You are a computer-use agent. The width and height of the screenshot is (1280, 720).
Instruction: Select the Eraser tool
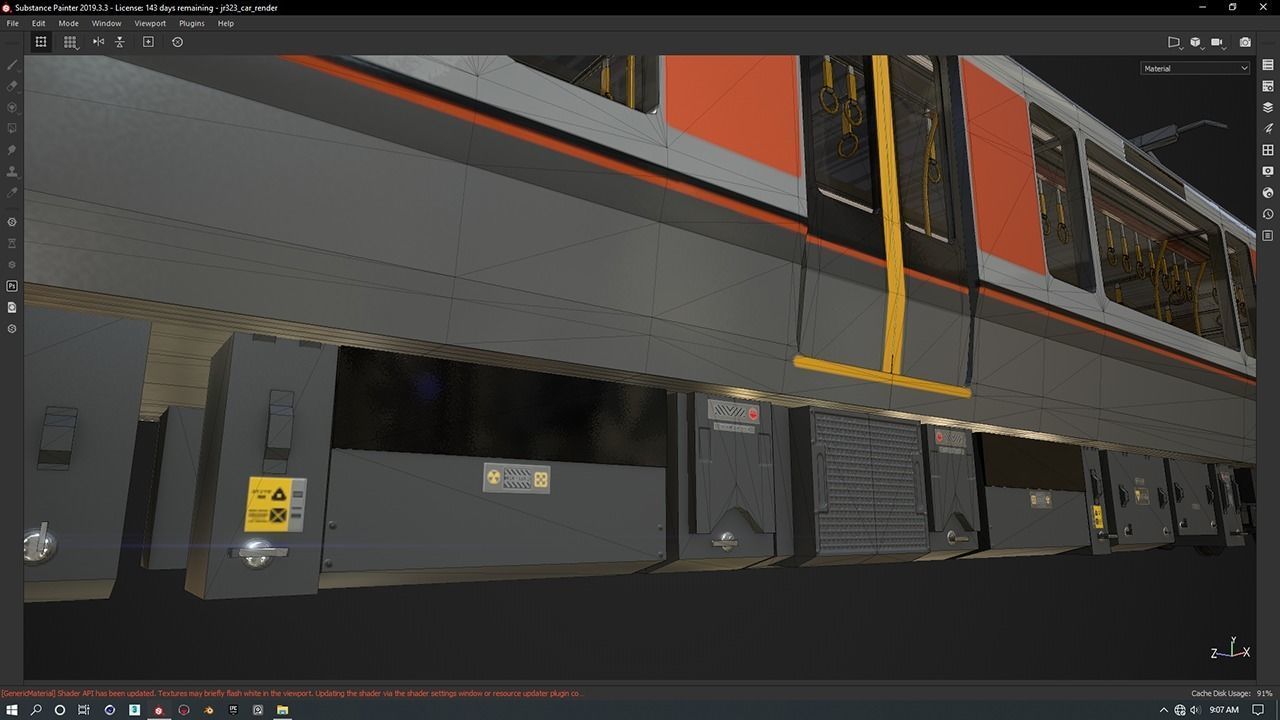point(12,86)
